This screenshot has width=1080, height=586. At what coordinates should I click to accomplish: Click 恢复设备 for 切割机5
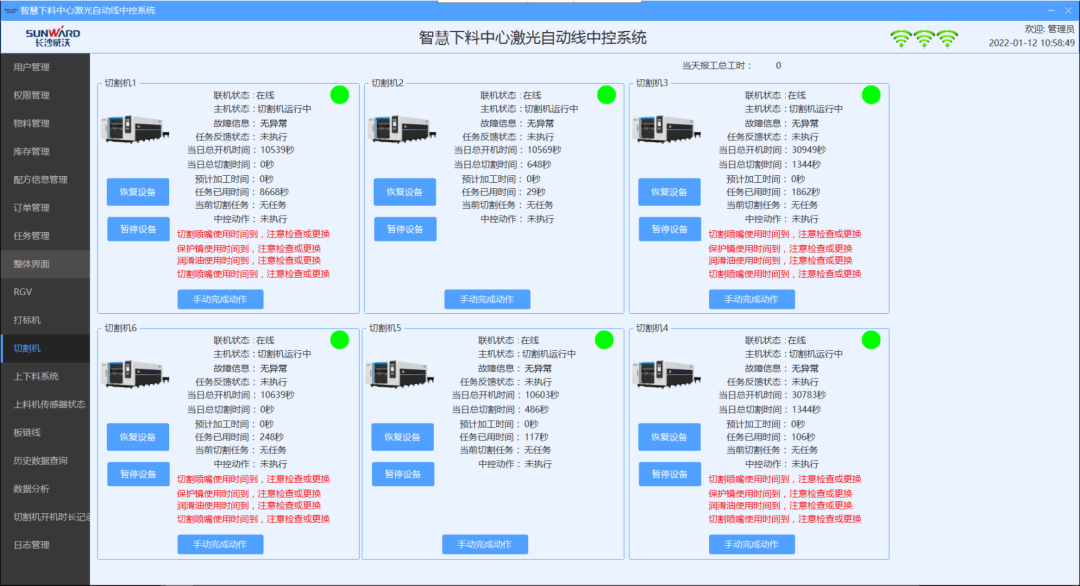point(402,437)
